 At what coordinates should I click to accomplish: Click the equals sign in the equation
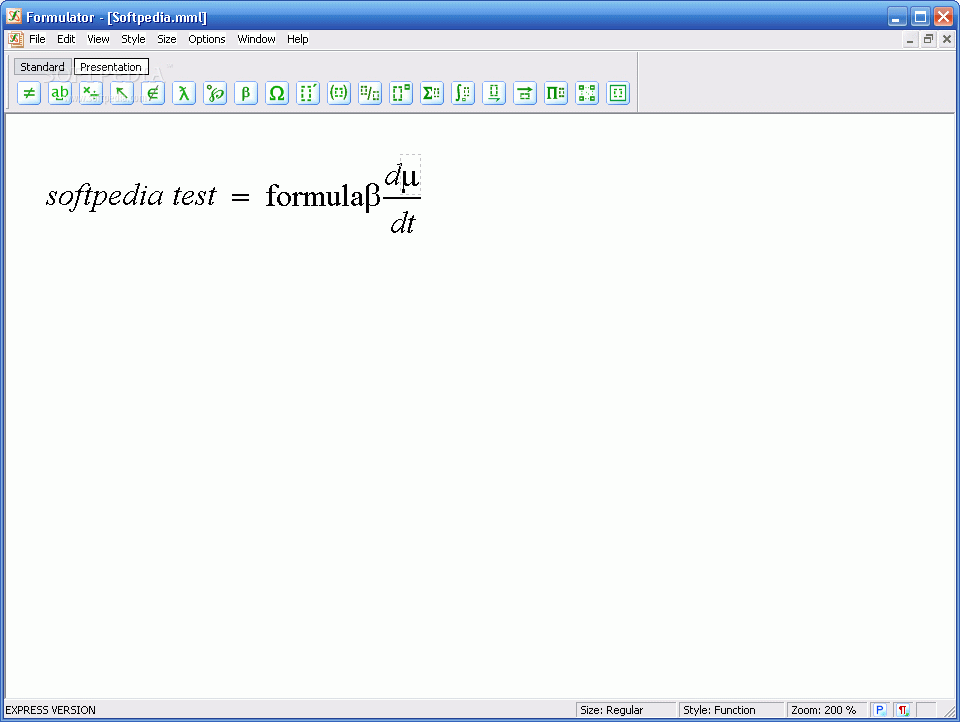tap(241, 198)
